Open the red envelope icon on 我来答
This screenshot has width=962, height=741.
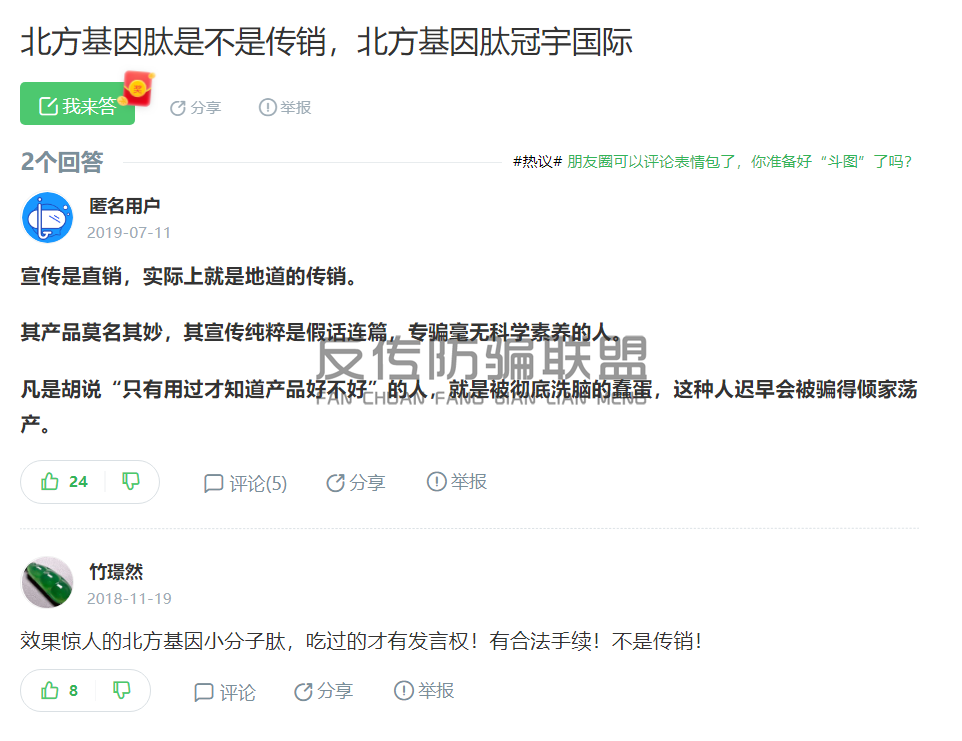[138, 88]
